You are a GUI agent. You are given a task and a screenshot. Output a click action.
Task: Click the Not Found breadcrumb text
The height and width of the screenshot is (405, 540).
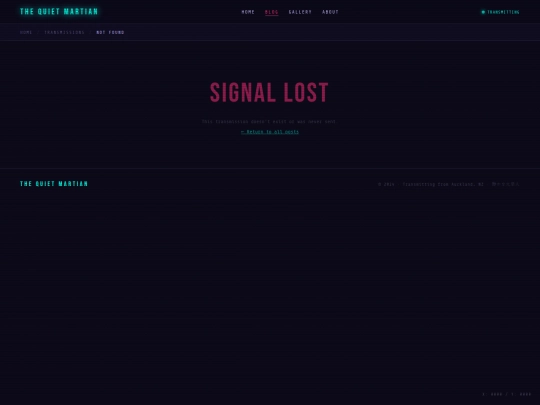pos(110,32)
